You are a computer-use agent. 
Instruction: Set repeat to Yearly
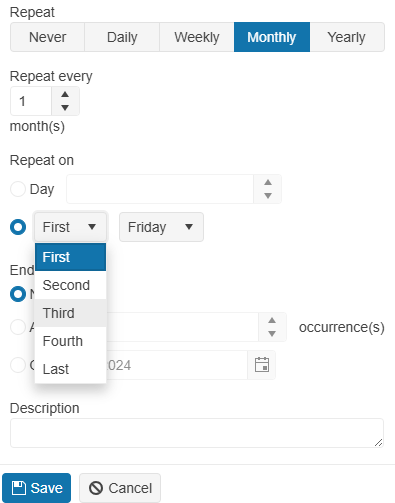point(347,37)
